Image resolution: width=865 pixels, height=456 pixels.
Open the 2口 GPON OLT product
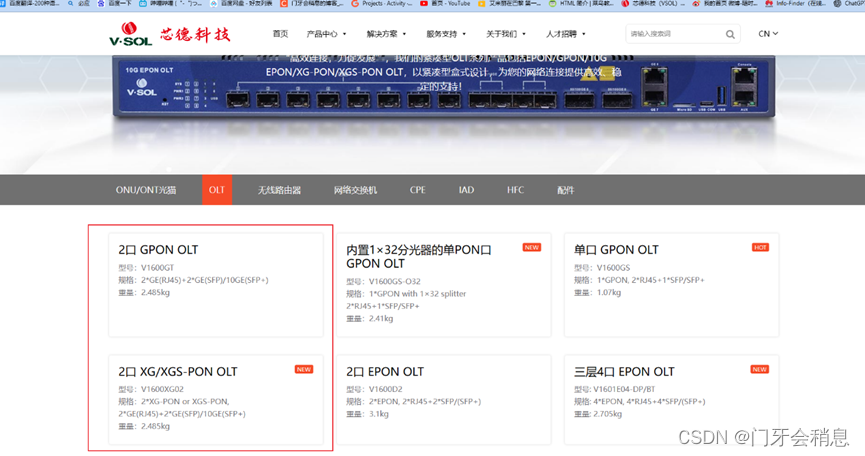[216, 285]
